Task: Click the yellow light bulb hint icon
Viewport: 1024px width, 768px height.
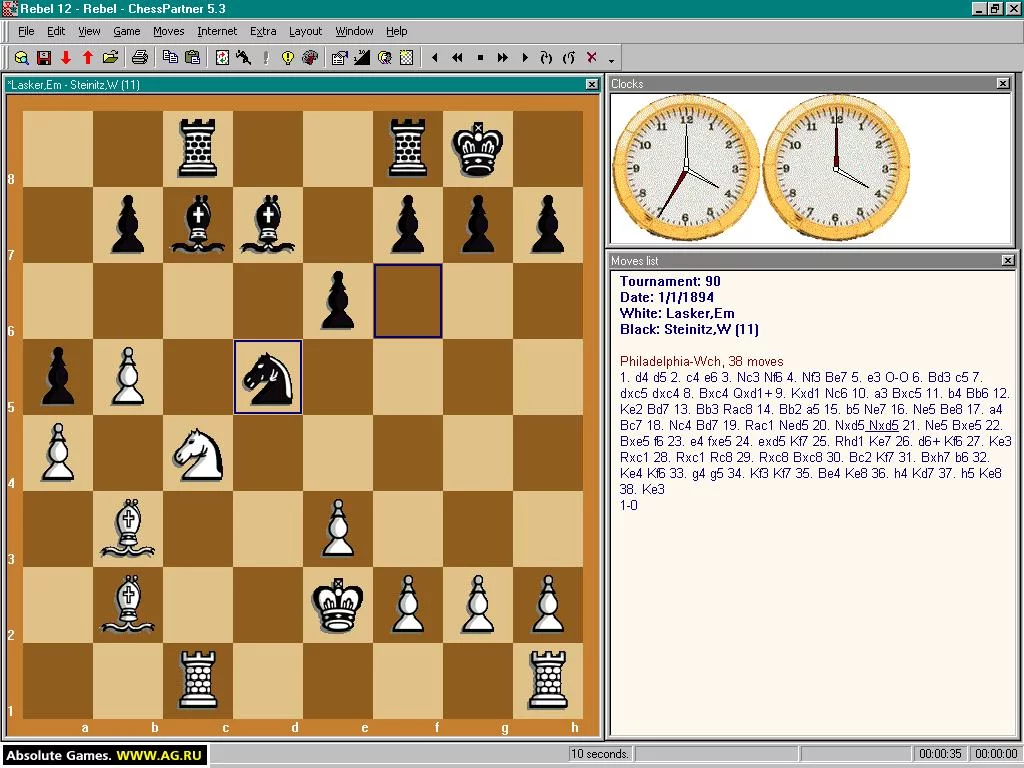Action: tap(287, 57)
